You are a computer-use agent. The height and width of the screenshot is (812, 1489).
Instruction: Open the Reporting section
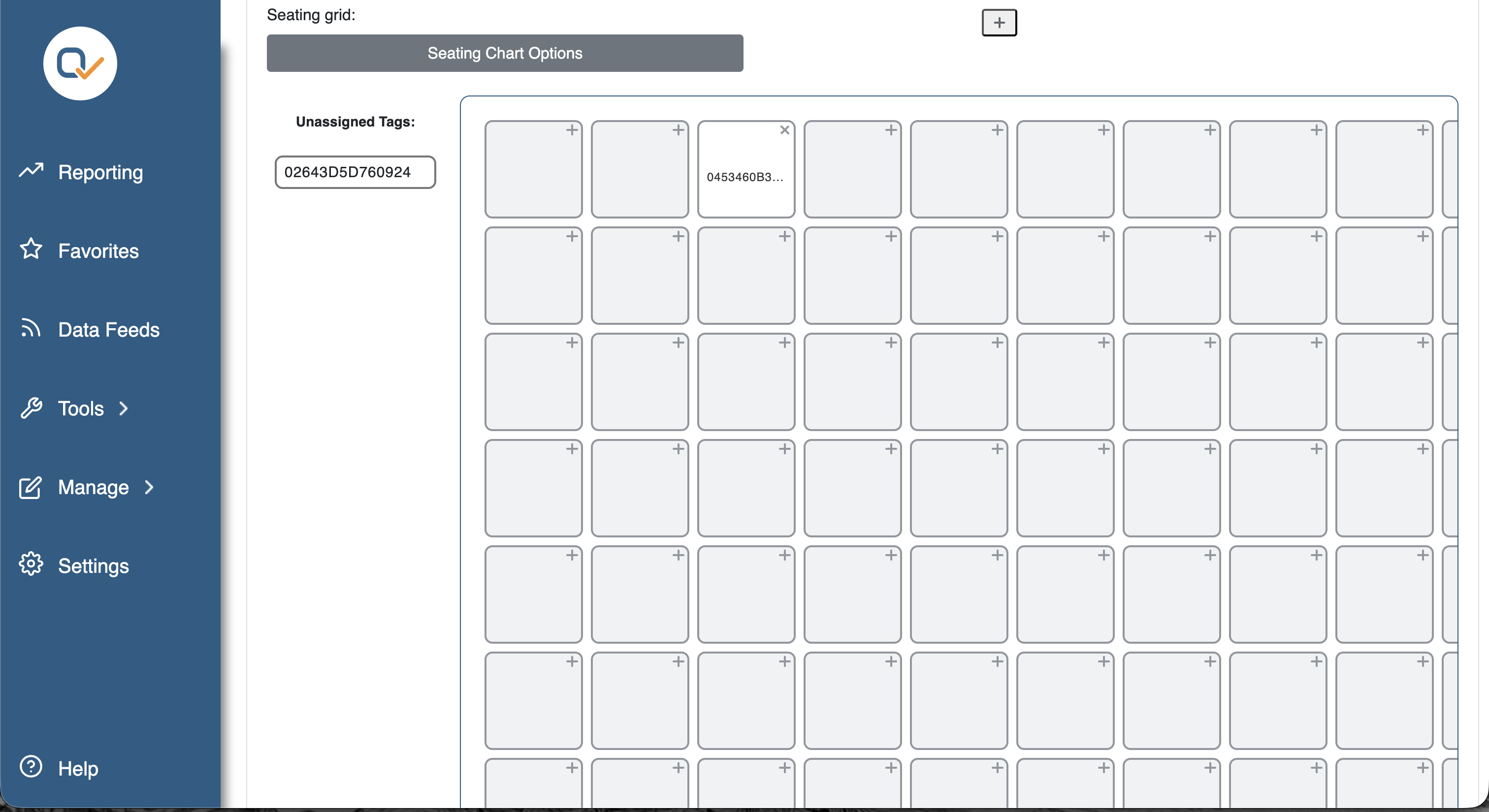pyautogui.click(x=100, y=172)
